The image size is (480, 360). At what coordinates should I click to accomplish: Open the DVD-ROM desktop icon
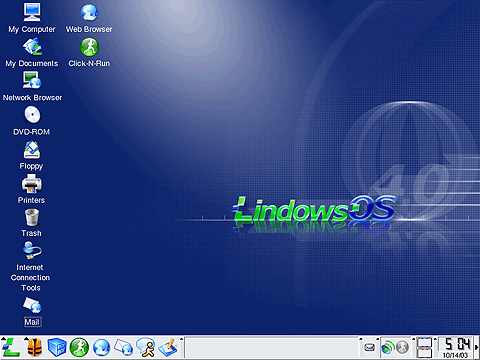point(32,121)
